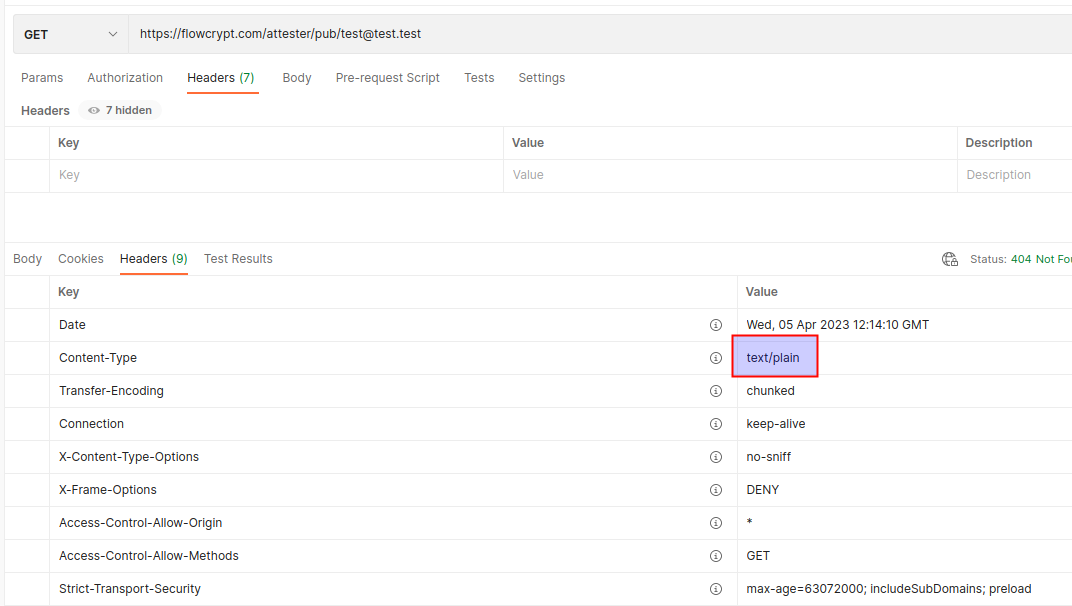
Task: Click the network response details globe icon
Action: [x=949, y=258]
